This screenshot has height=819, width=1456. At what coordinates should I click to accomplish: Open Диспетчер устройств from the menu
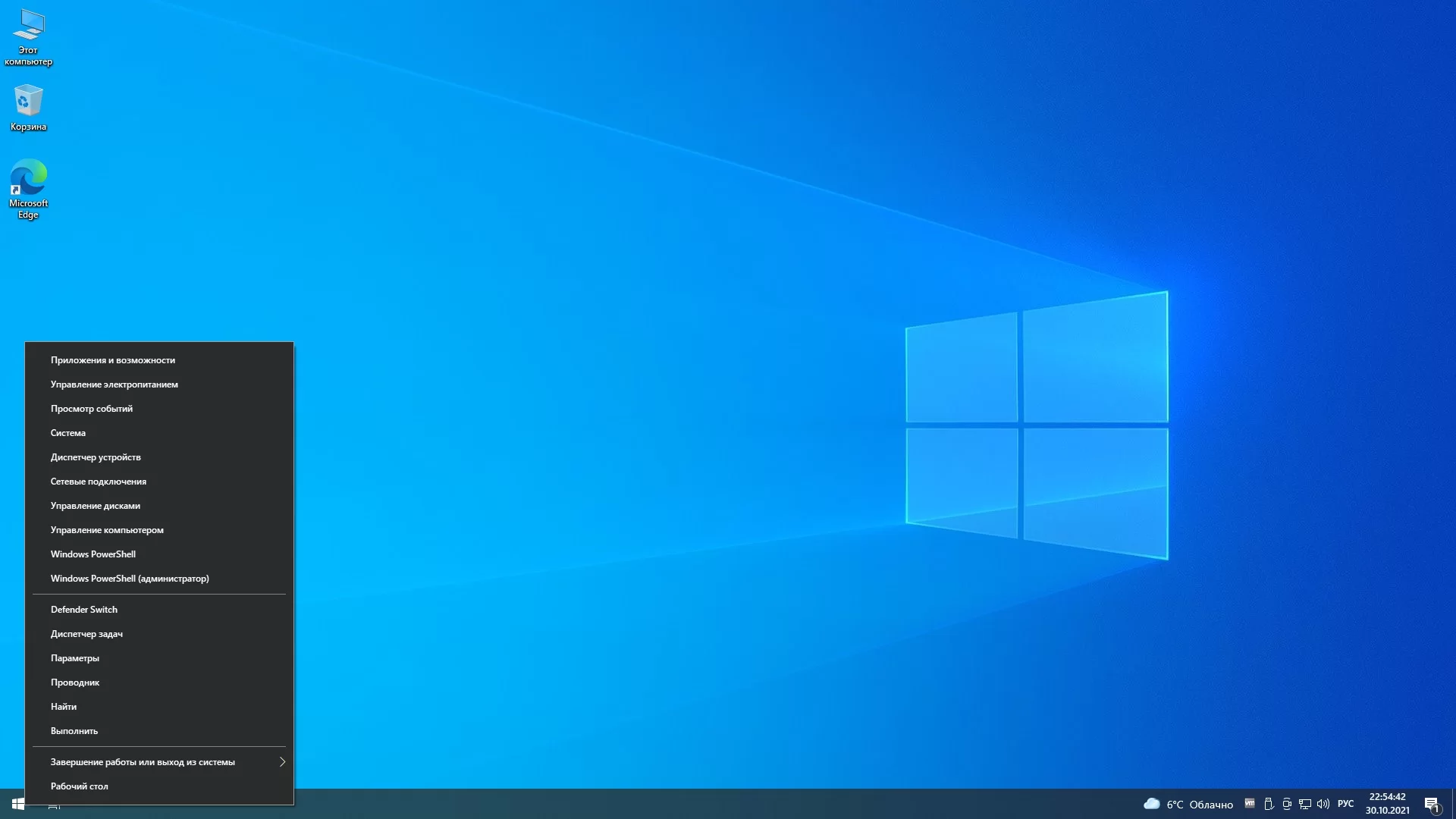click(x=96, y=457)
